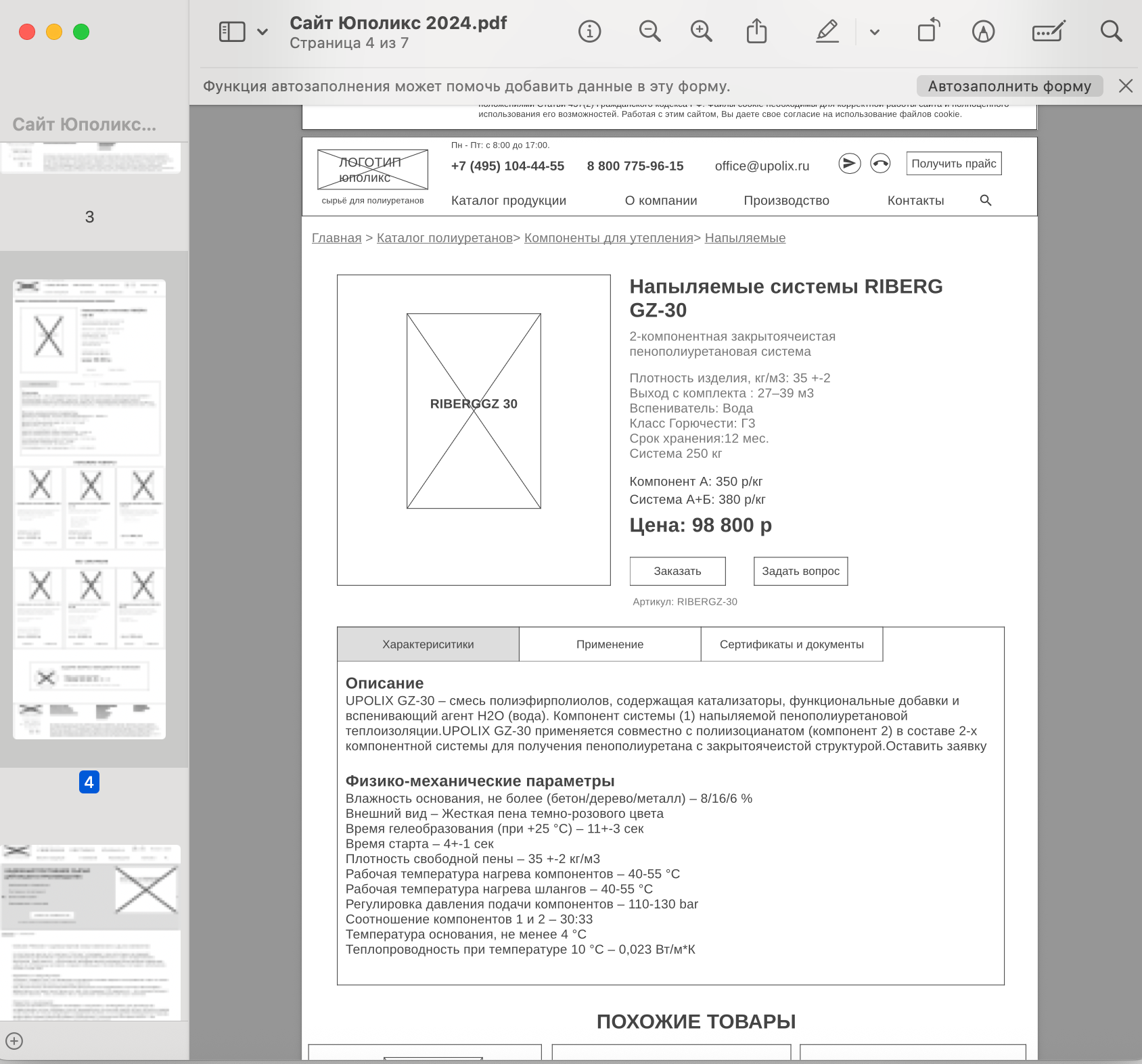Image resolution: width=1142 pixels, height=1064 pixels.
Task: Open the Каталог полиуретанов breadcrumb
Action: (444, 238)
